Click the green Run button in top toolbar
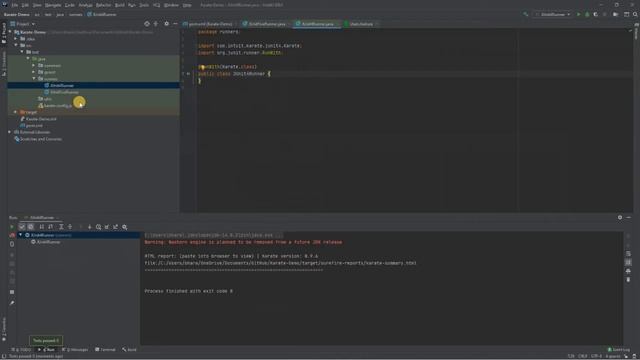 coord(578,14)
